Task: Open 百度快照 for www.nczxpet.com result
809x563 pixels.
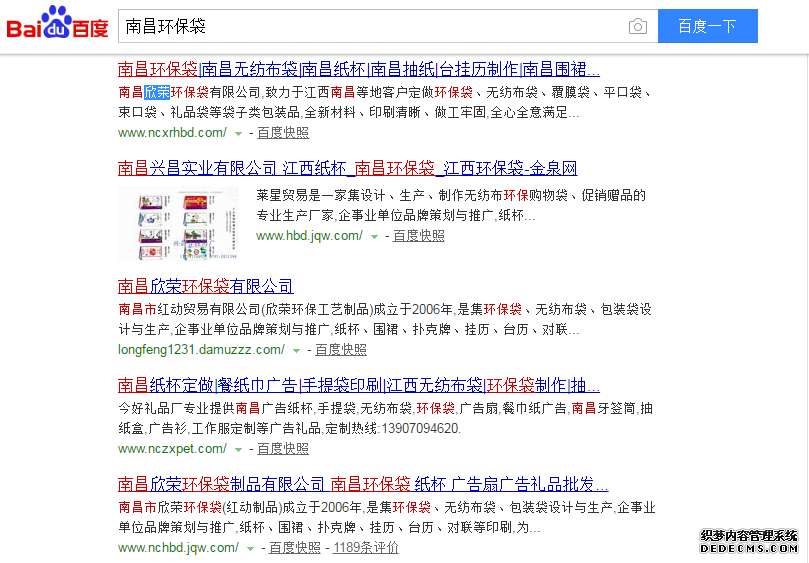Action: click(x=283, y=449)
